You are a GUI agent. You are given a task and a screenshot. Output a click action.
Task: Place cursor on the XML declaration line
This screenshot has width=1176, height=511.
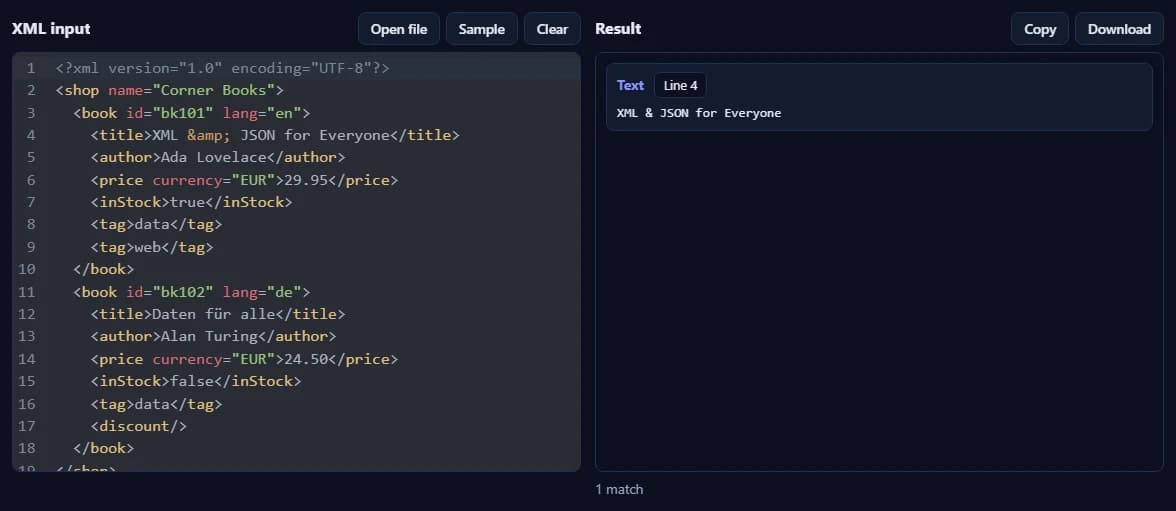(x=223, y=68)
